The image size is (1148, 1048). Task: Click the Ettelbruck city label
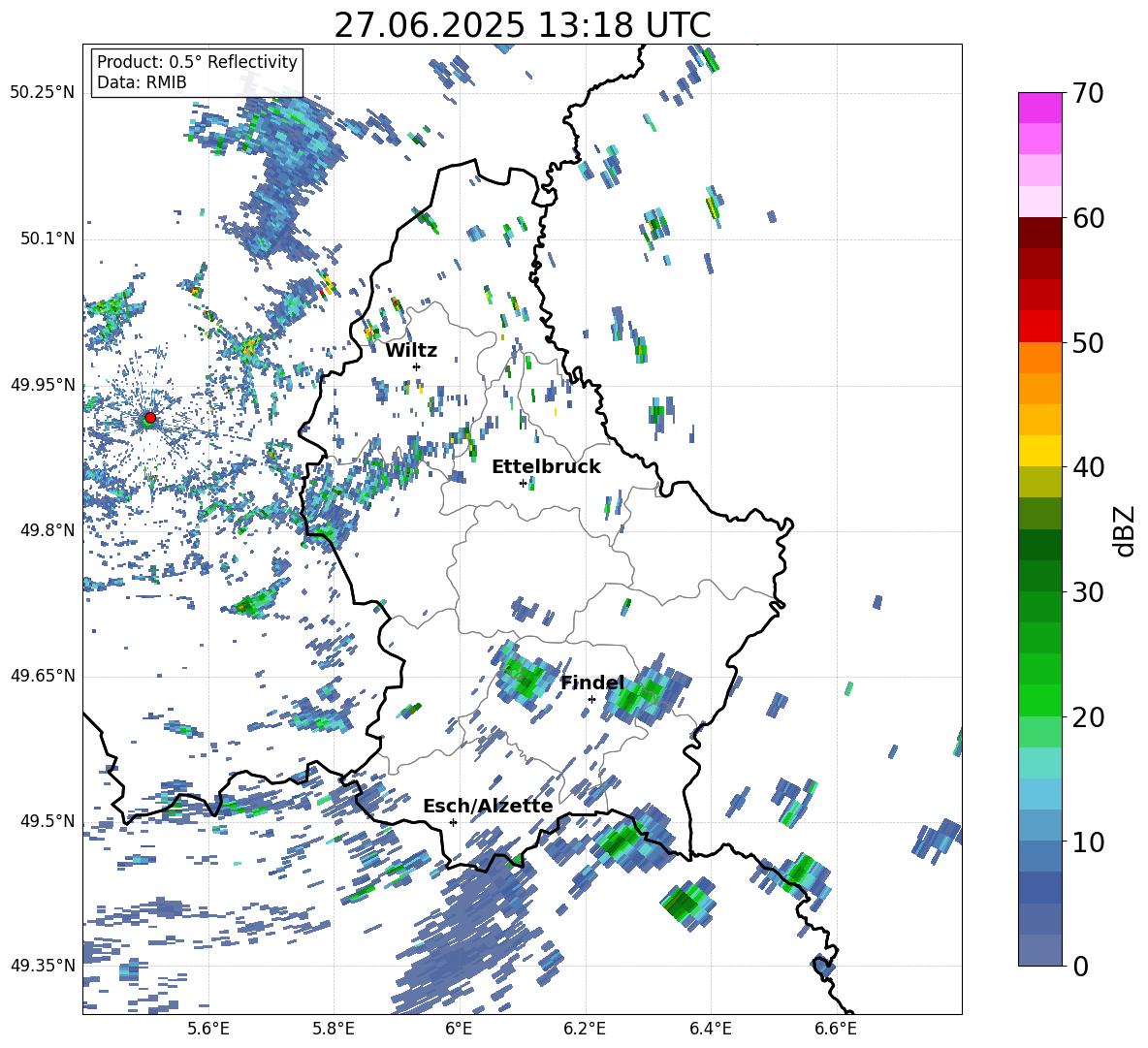click(x=546, y=467)
